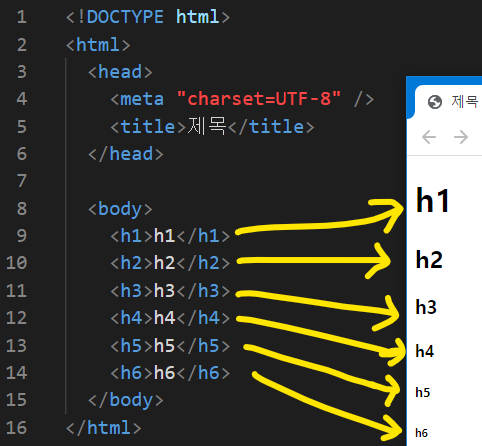482x446 pixels.
Task: Click the rendered h3 heading in browser
Action: tap(426, 307)
